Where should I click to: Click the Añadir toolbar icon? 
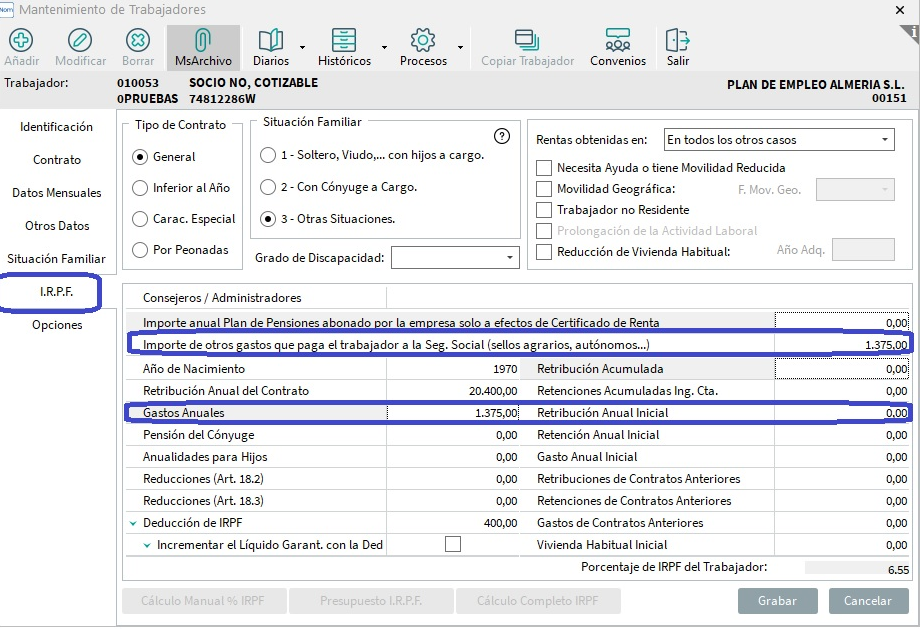click(x=21, y=40)
